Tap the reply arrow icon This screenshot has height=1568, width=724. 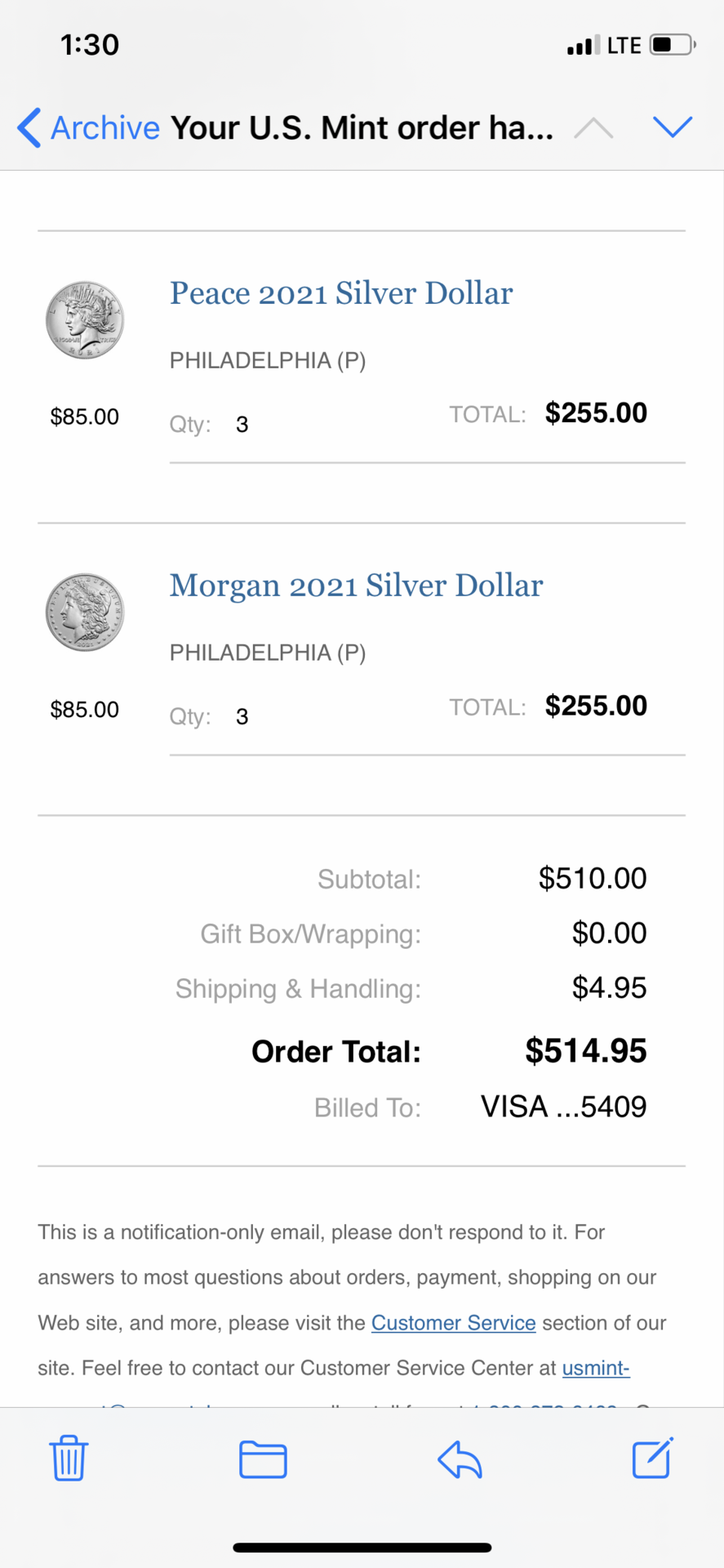460,1459
